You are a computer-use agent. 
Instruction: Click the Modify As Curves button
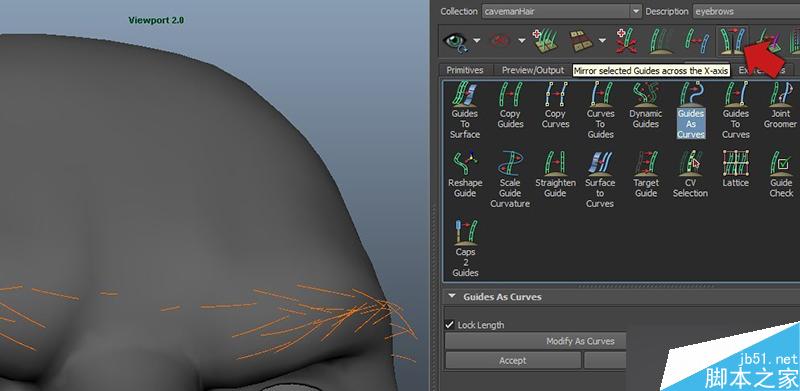[536, 341]
